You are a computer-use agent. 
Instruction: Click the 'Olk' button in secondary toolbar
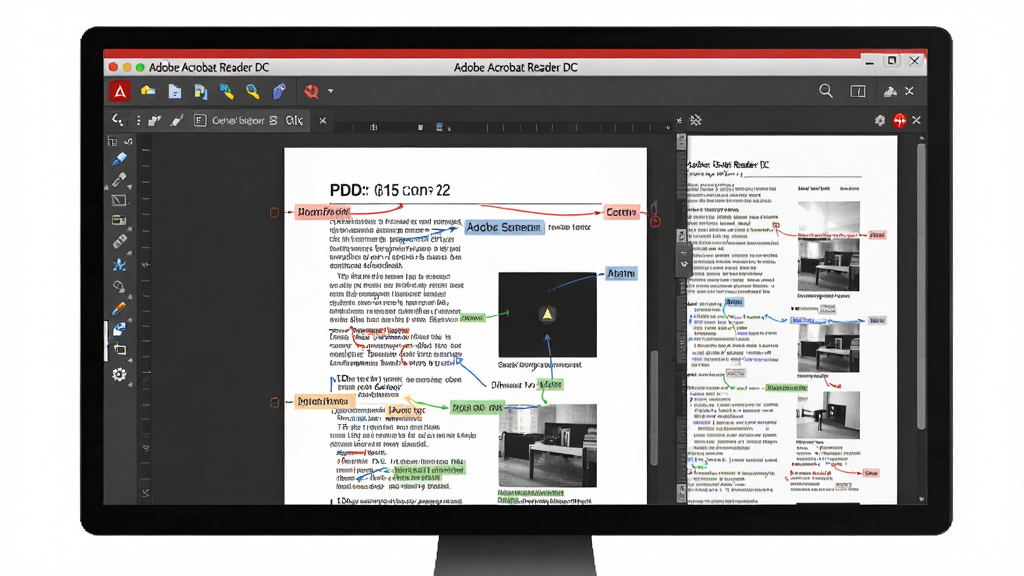(x=295, y=120)
